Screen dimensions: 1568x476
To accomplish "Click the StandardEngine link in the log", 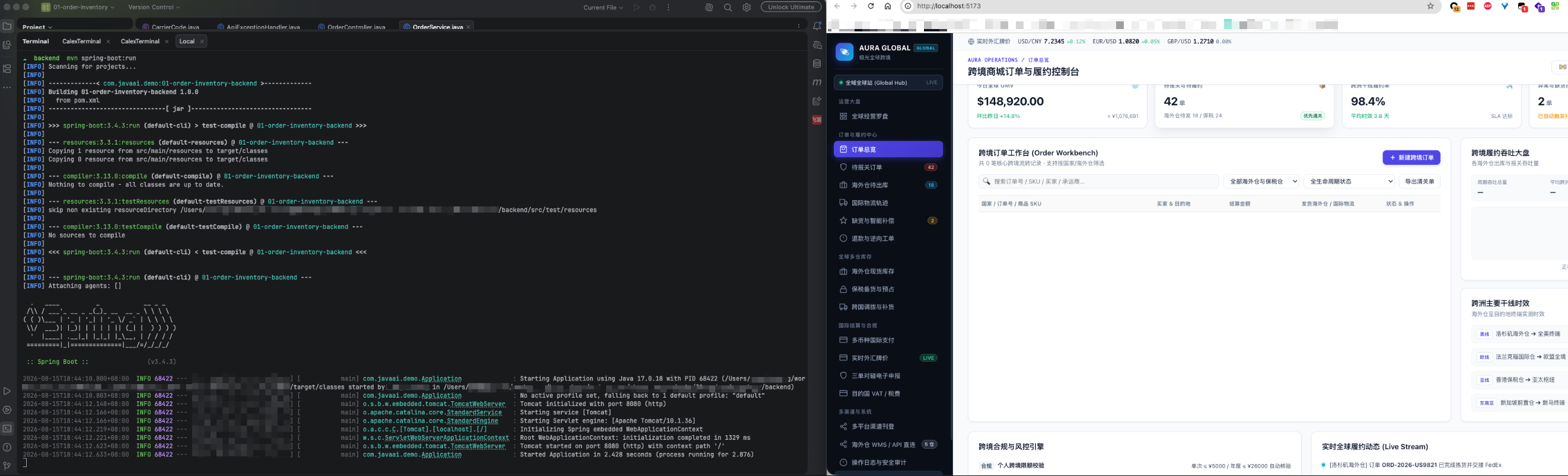I will [472, 421].
